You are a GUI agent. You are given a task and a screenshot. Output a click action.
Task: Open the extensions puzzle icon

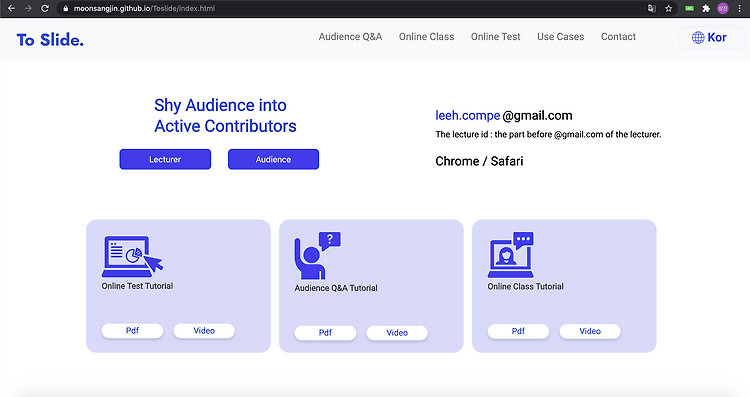pos(706,8)
